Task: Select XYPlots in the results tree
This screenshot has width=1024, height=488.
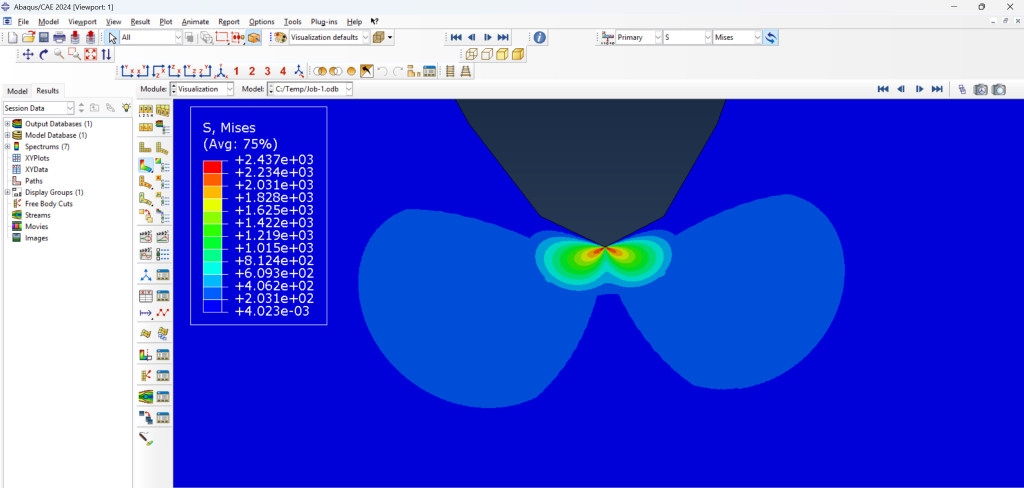Action: tap(37, 158)
